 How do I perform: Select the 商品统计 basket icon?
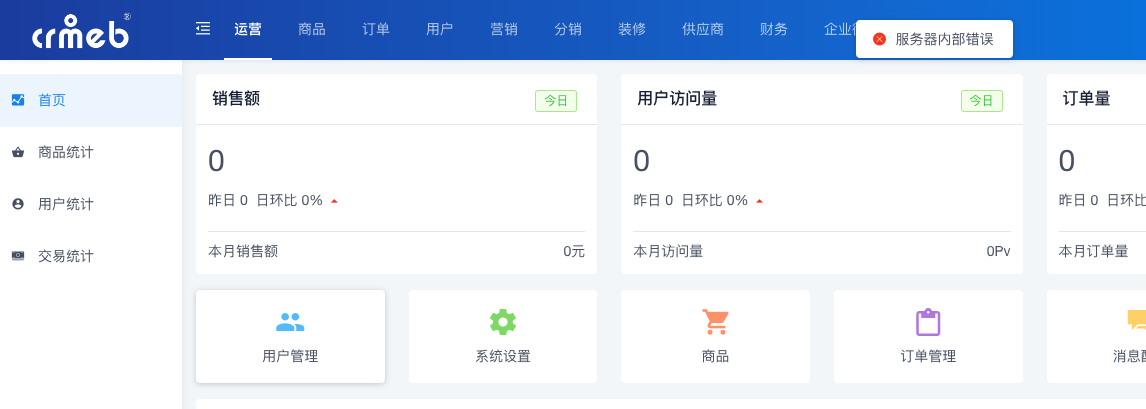coord(18,153)
